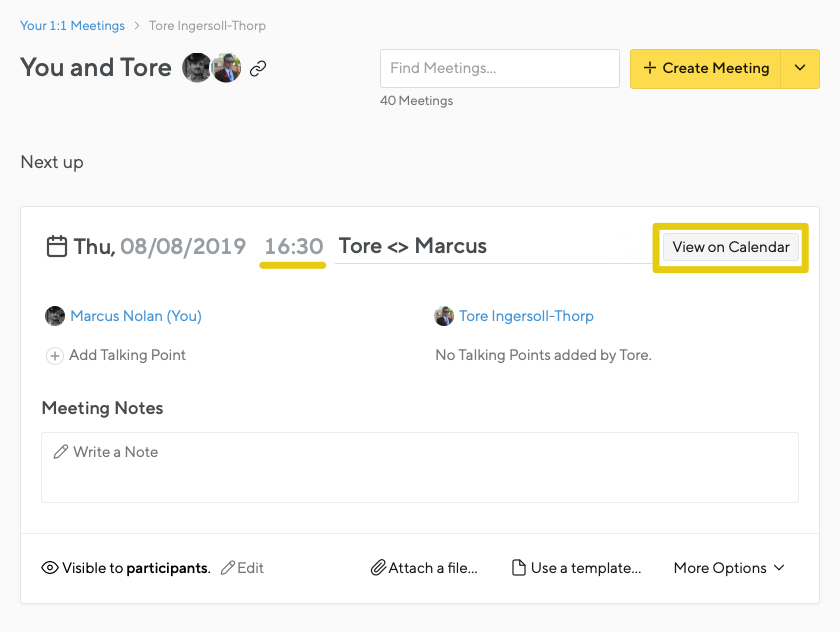Click the calendar icon beside Thu date

point(57,246)
